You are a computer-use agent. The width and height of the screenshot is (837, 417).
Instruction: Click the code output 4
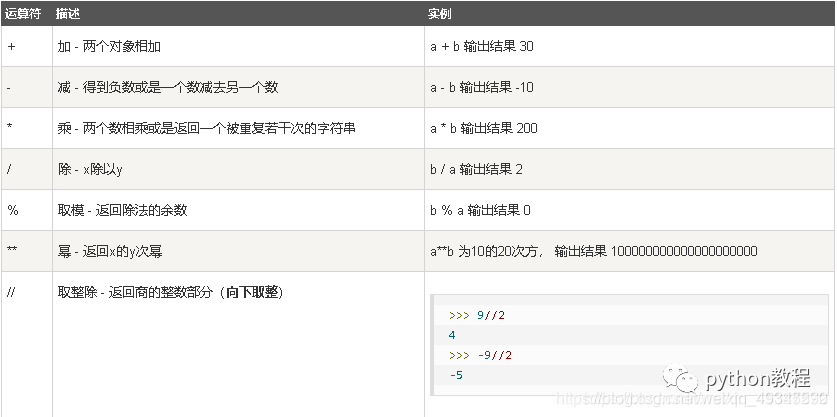click(453, 335)
